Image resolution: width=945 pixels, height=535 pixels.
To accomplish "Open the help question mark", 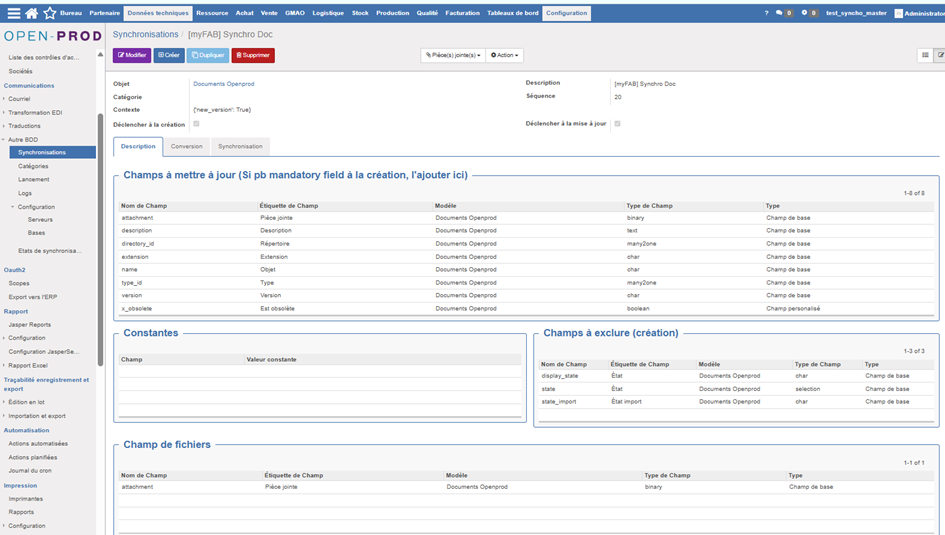I will [767, 13].
